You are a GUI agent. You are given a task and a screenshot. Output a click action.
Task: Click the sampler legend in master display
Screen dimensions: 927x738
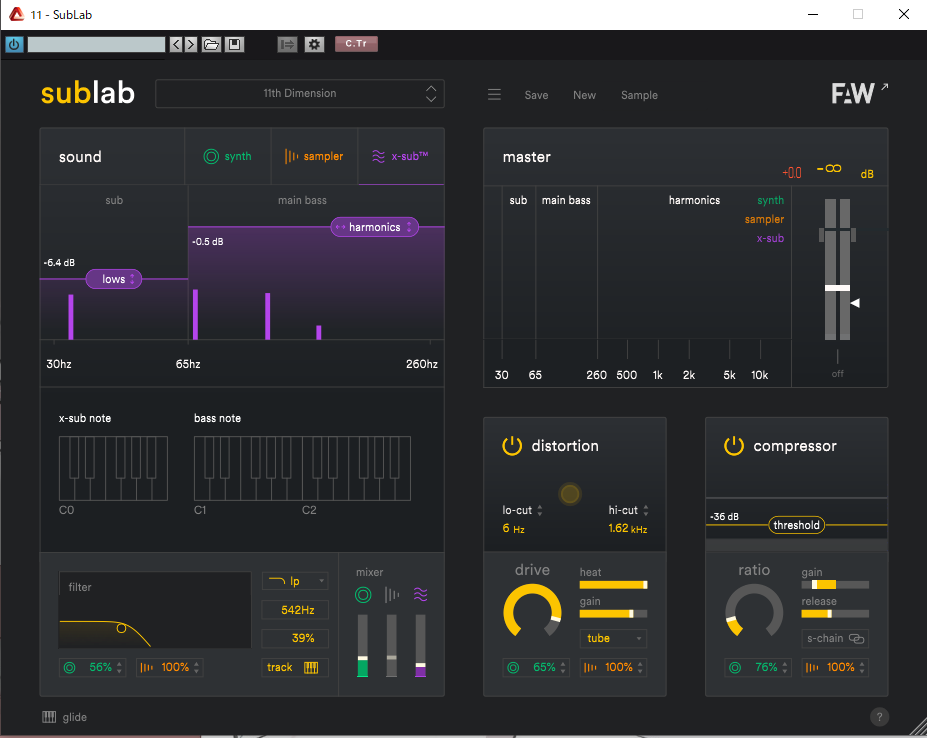click(x=764, y=219)
